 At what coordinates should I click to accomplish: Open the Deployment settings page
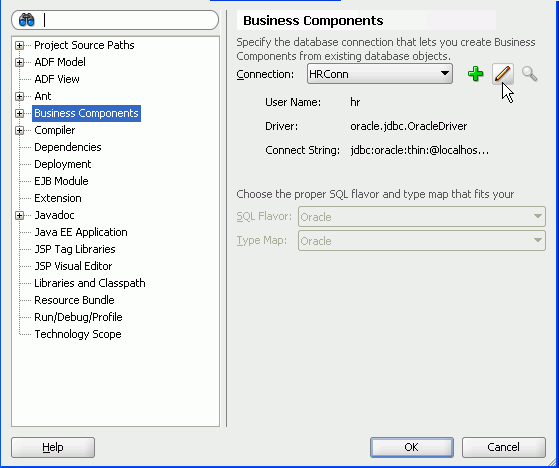click(63, 164)
